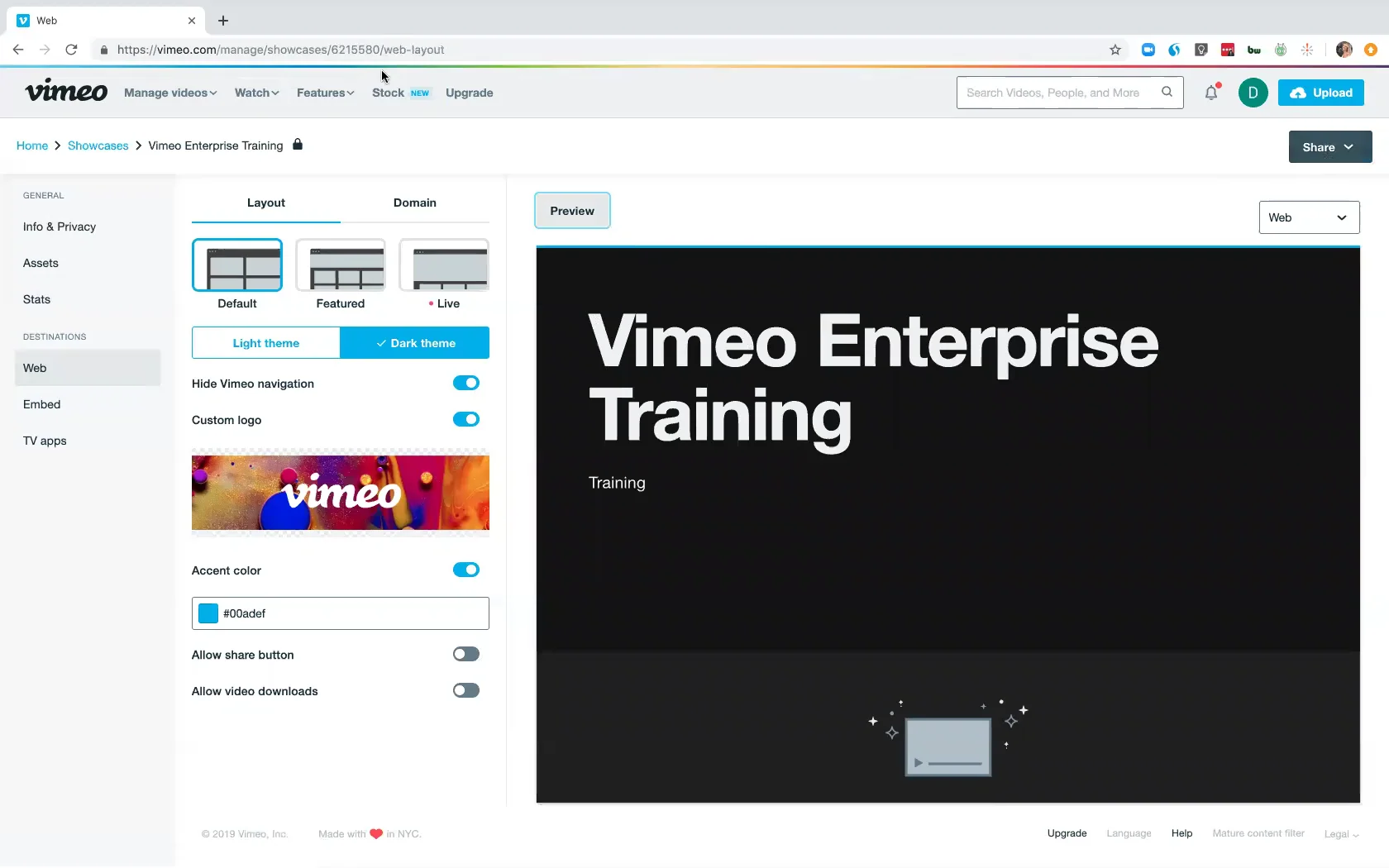The image size is (1389, 868).
Task: Go forward in browser history
Action: (x=45, y=50)
